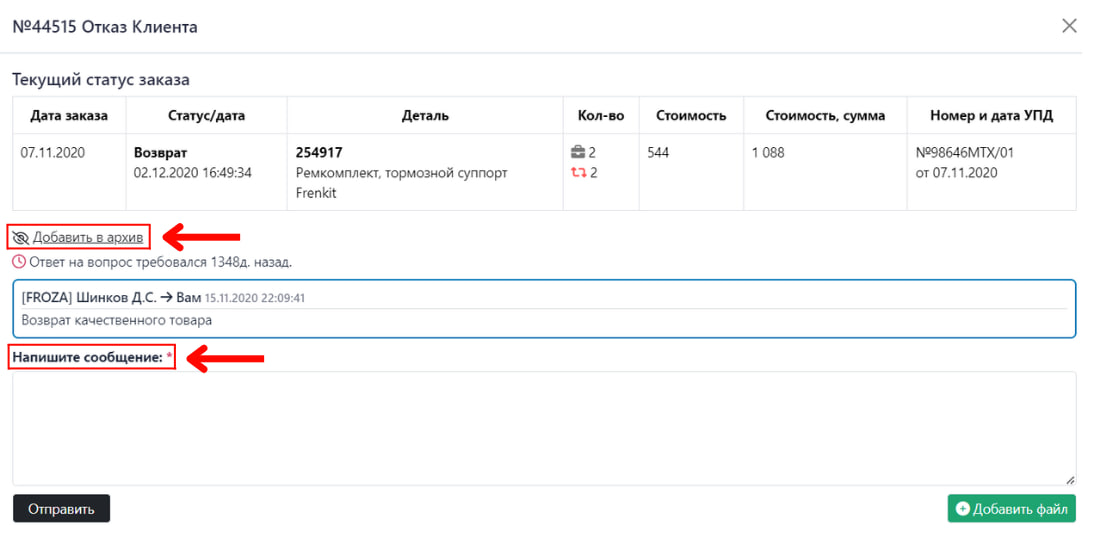Select the FROZA Шинков Д.С. message box

pos(544,309)
